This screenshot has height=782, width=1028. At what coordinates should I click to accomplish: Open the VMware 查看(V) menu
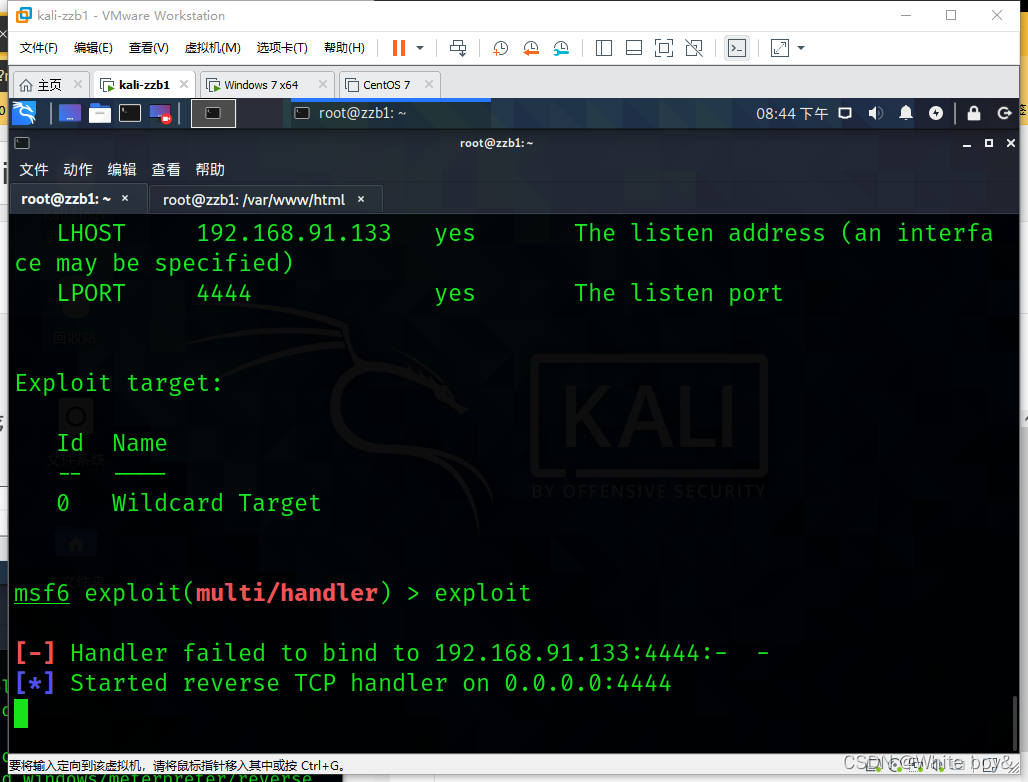tap(149, 48)
